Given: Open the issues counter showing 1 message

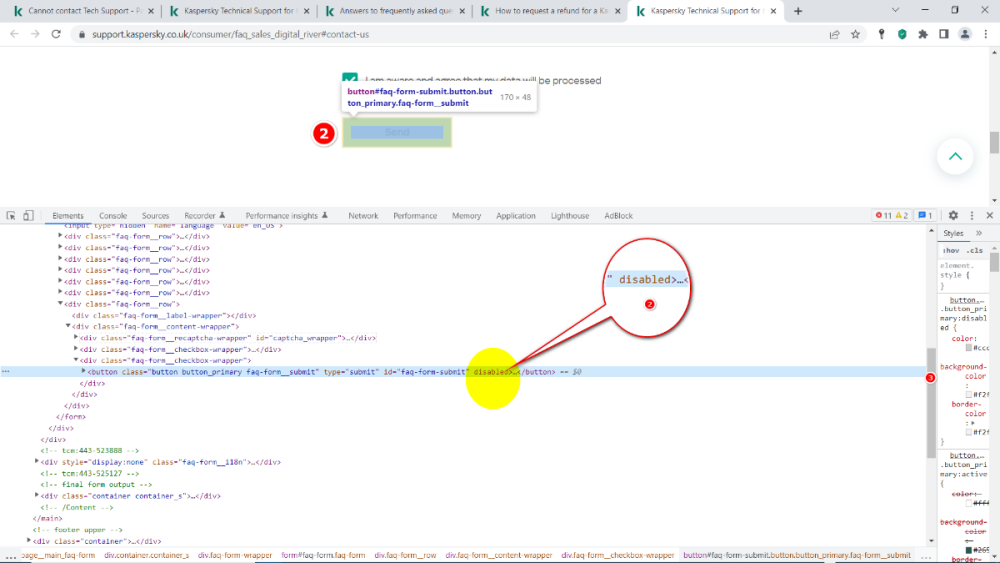Looking at the screenshot, I should pyautogui.click(x=925, y=216).
